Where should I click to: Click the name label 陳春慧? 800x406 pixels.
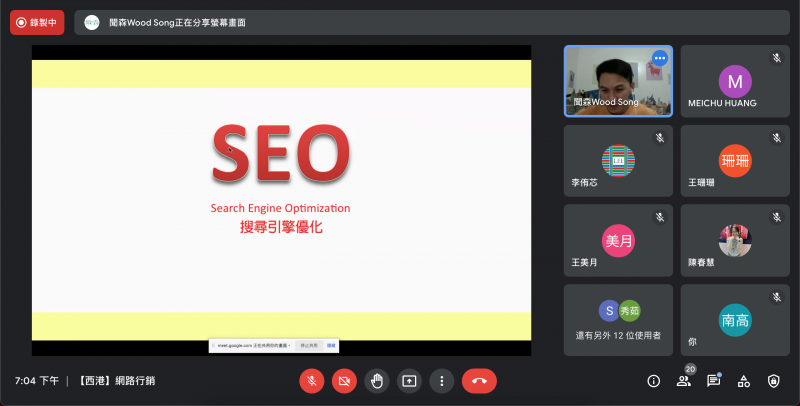click(x=701, y=262)
